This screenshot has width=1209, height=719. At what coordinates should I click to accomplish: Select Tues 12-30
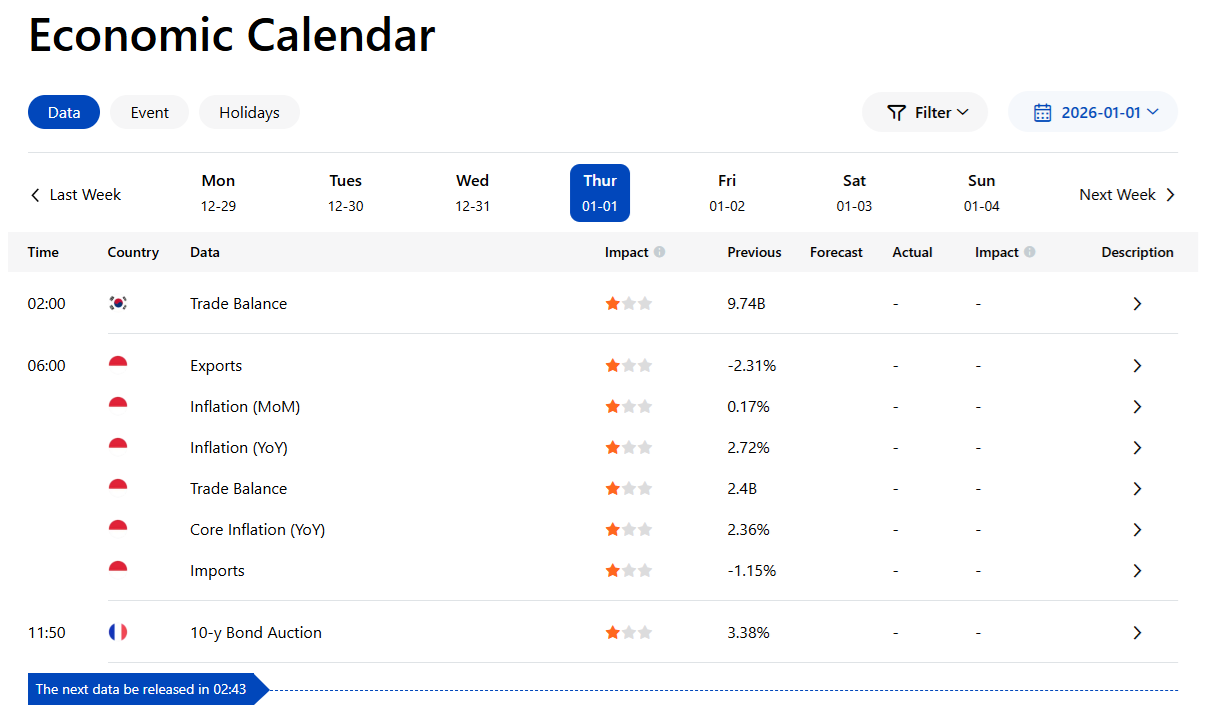click(x=345, y=193)
